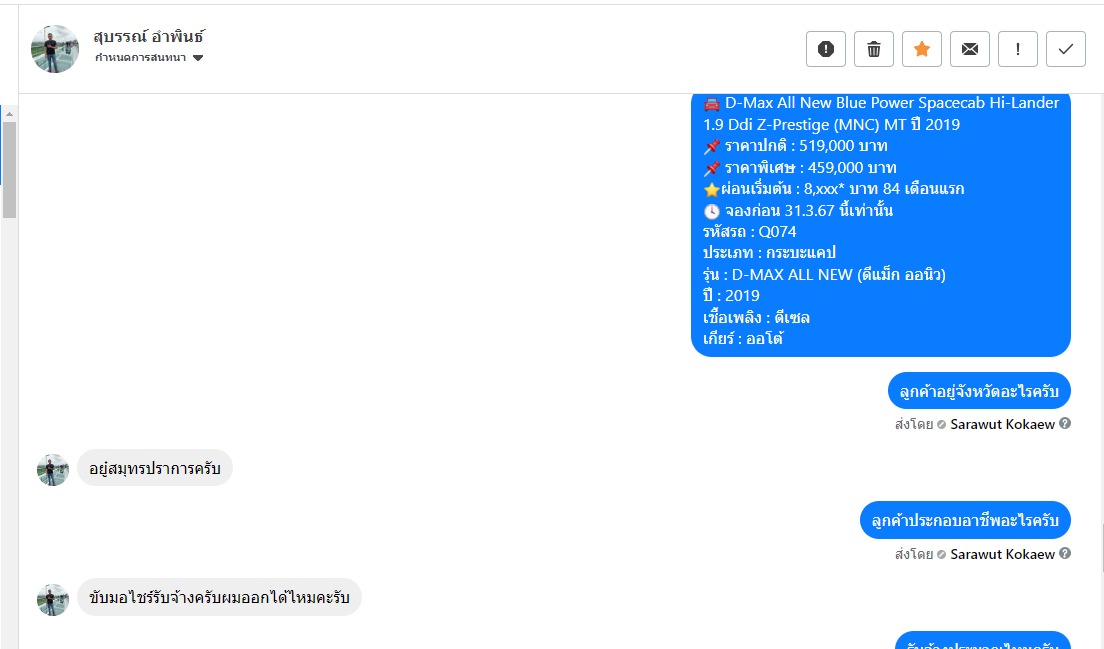The width and height of the screenshot is (1104, 649).
Task: Select message bubble ลูกค้าอยู่จังหวัดอะไรครับ
Action: click(979, 391)
